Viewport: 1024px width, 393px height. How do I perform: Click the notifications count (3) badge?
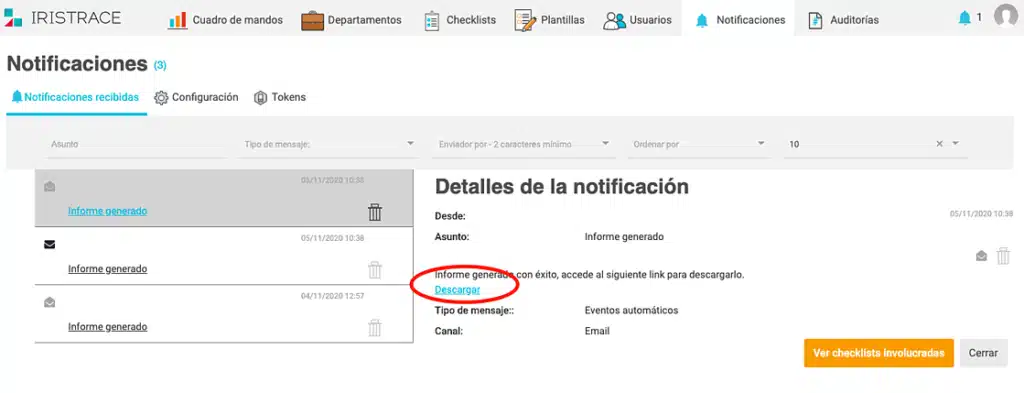[160, 65]
